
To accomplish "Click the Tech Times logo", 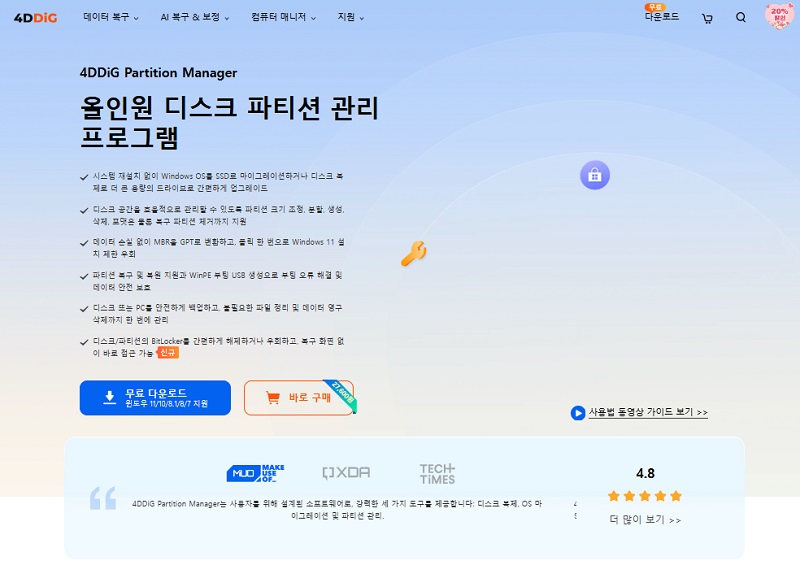I will point(437,474).
